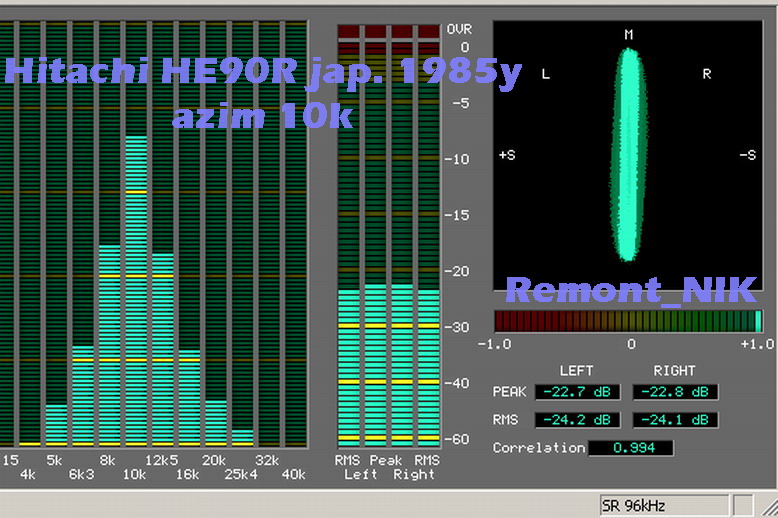Viewport: 778px width, 518px height.
Task: Click the 25k4 spectrum band bar
Action: point(242,437)
